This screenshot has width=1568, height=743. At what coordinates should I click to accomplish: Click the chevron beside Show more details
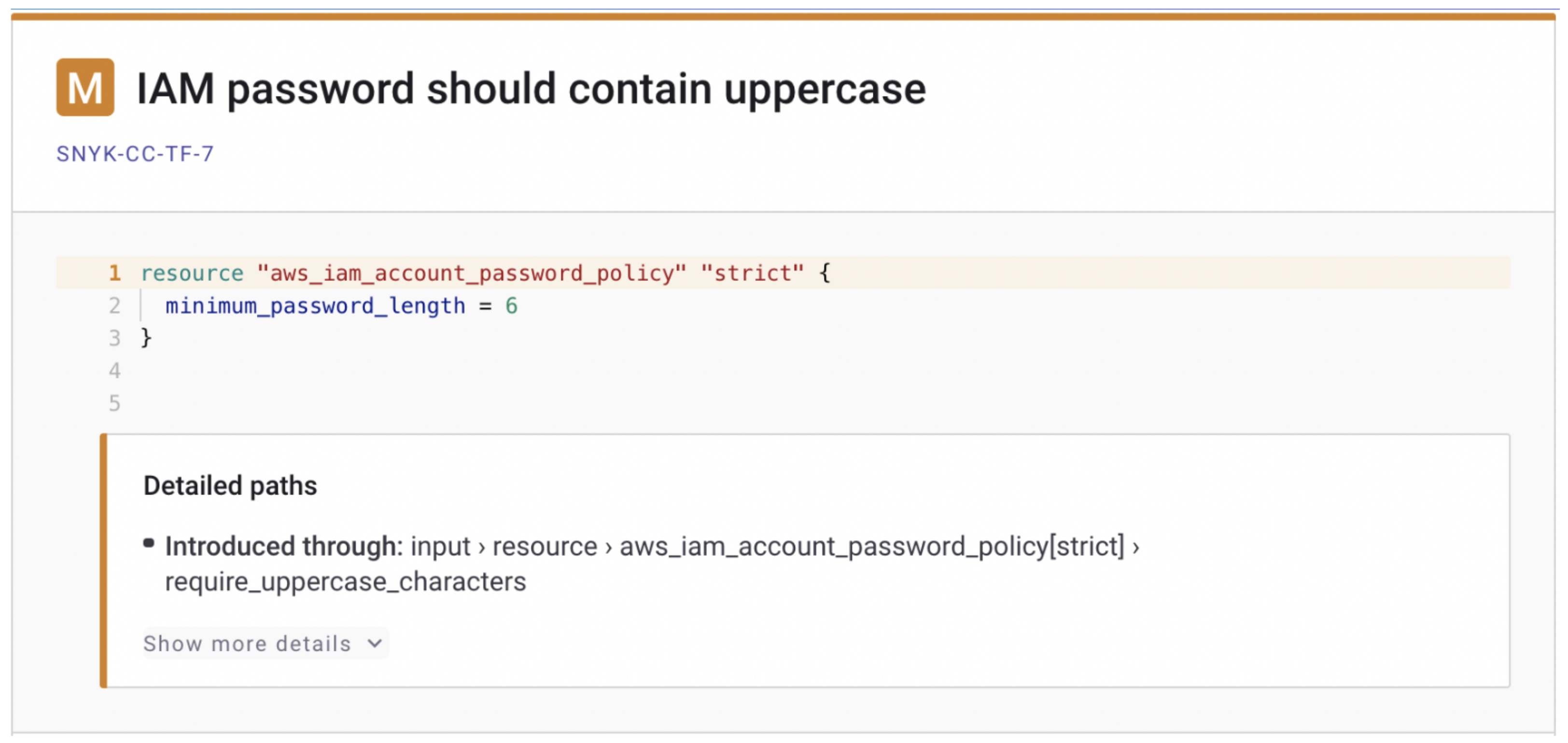point(375,644)
